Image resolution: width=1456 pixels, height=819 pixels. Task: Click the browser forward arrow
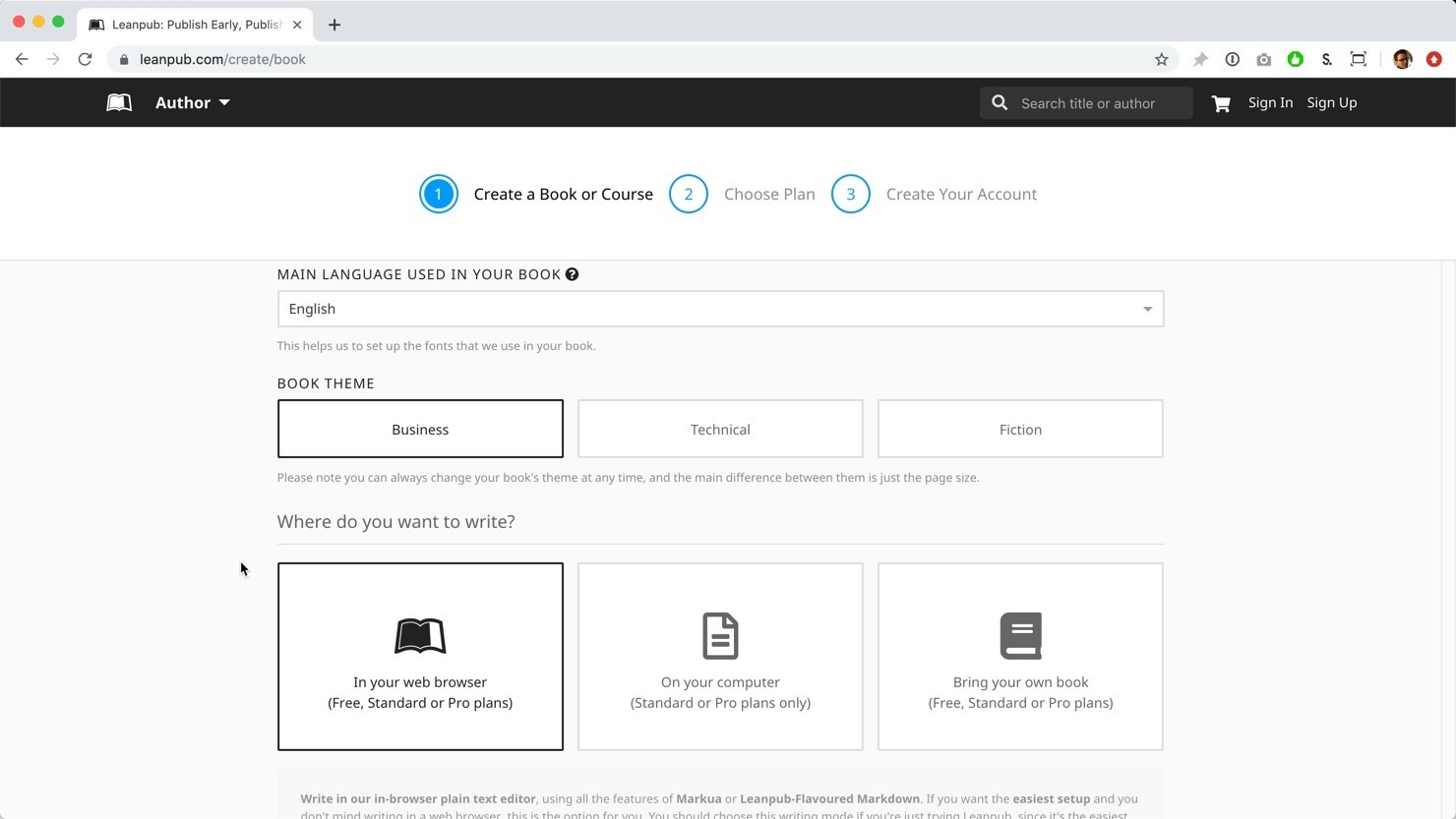click(53, 59)
